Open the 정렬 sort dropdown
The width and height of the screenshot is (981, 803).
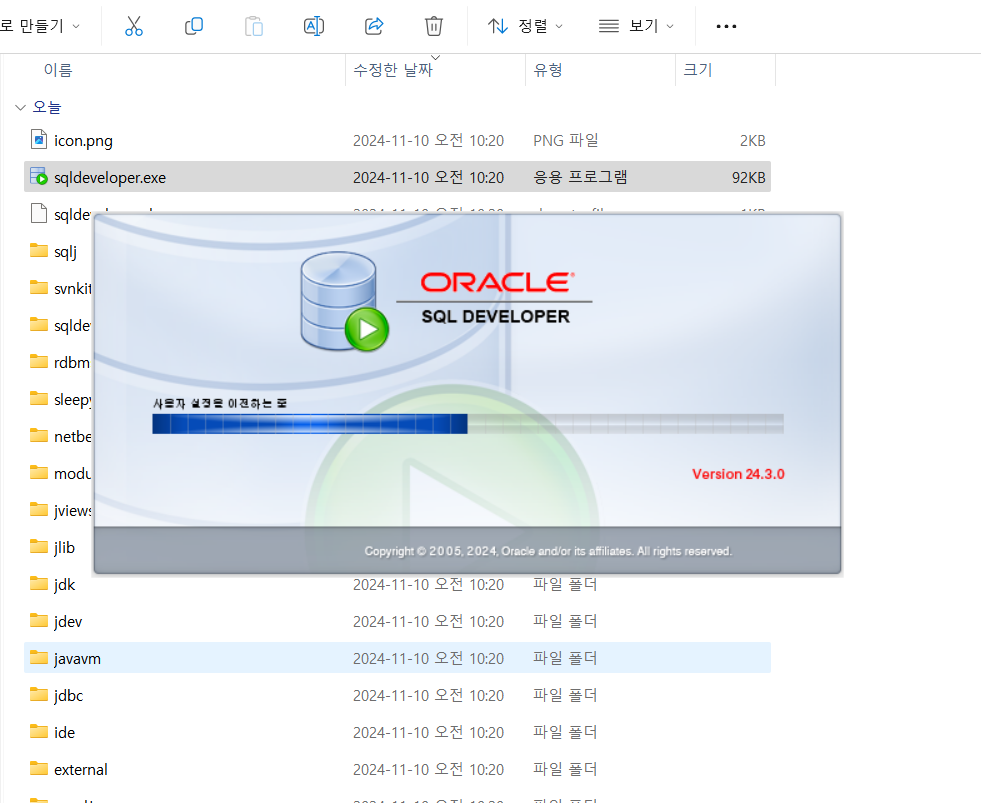tap(526, 26)
